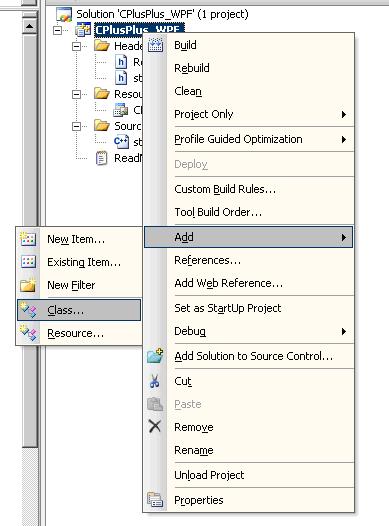Click the CPlusPlus_WPF project icon
The image size is (389, 526).
(83, 30)
